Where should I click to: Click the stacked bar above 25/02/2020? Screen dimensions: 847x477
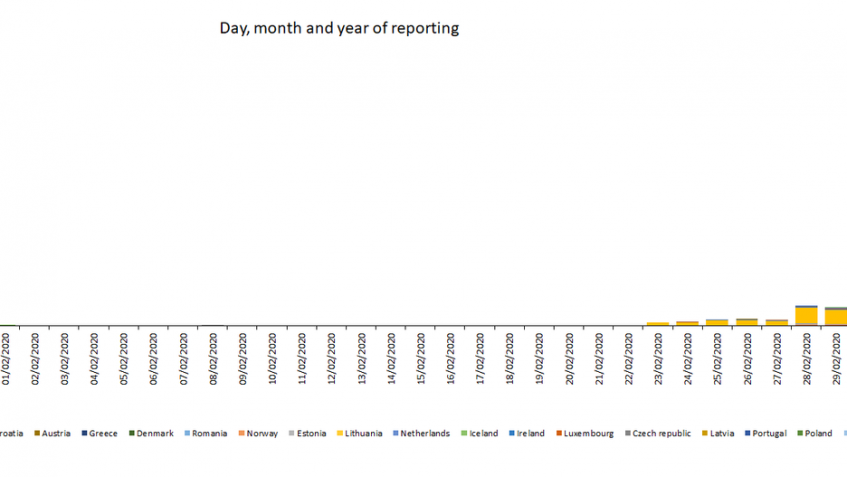point(717,323)
